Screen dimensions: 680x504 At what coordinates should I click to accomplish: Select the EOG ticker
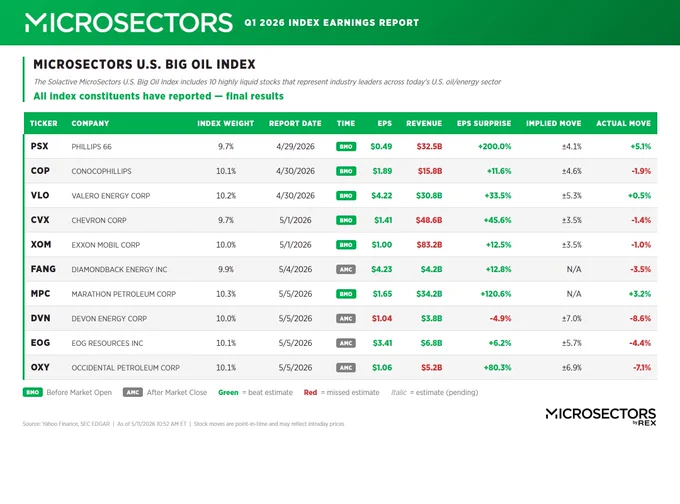pos(40,343)
